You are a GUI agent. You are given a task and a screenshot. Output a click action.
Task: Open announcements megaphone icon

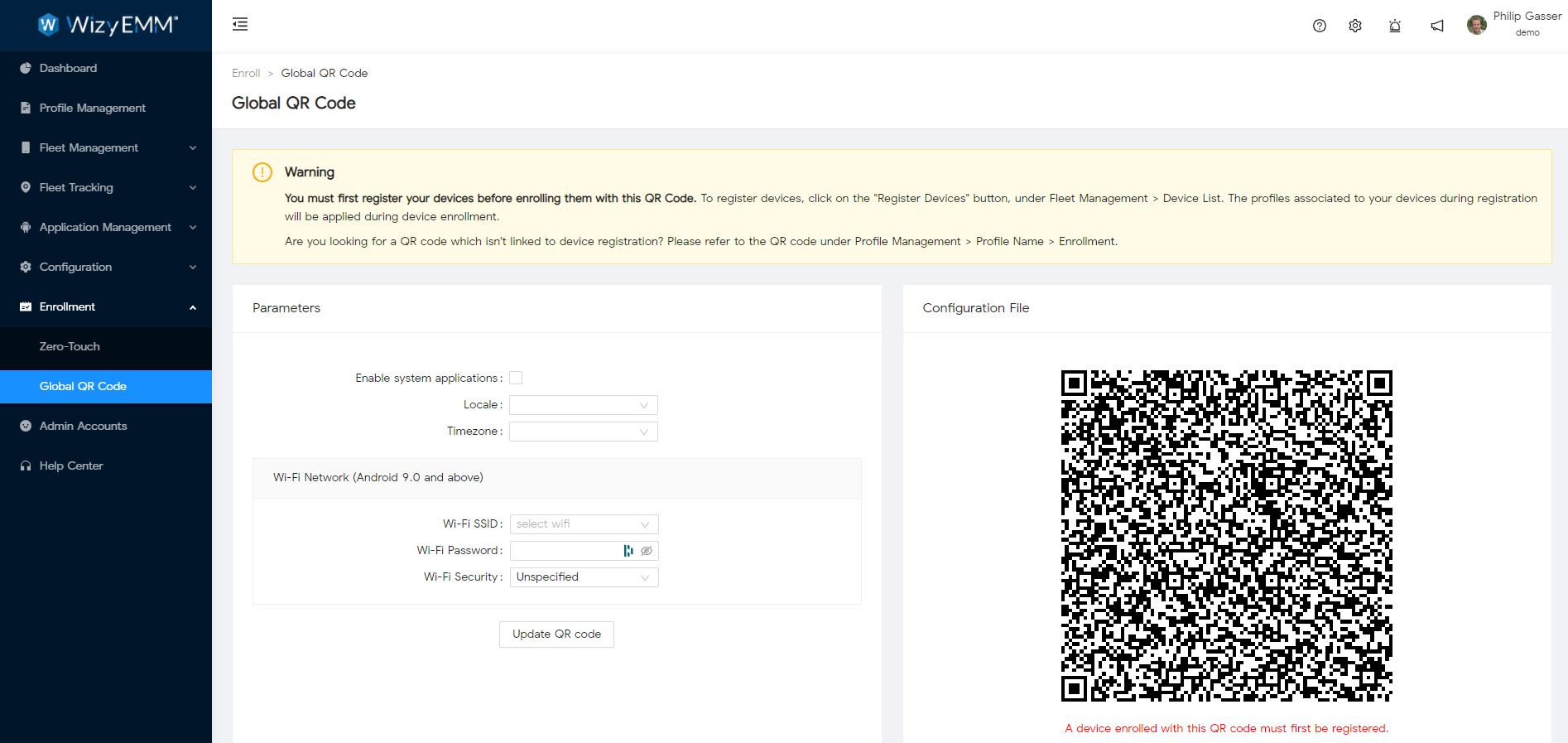pyautogui.click(x=1437, y=26)
